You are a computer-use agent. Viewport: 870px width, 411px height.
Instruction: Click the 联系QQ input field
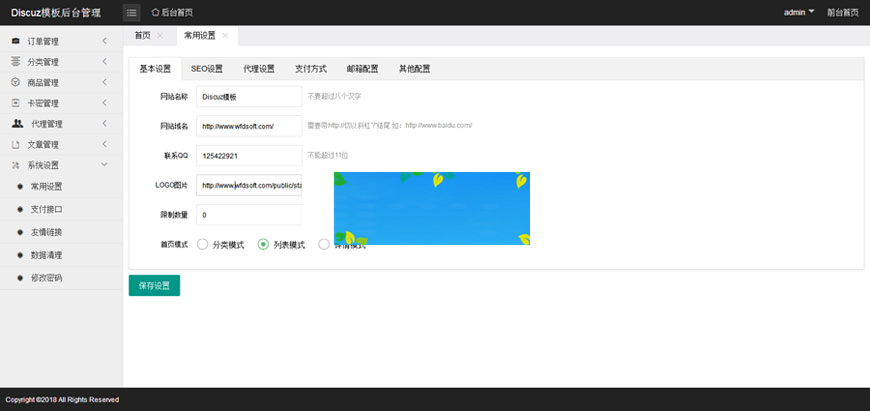point(249,156)
